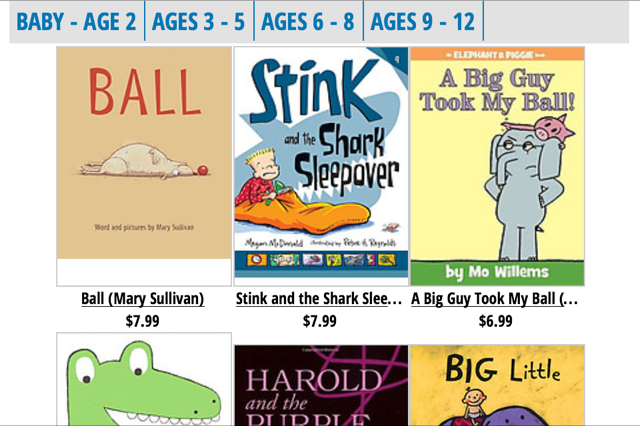This screenshot has width=640, height=426.
Task: Open the Ages 9 - 12 tab
Action: [x=423, y=21]
